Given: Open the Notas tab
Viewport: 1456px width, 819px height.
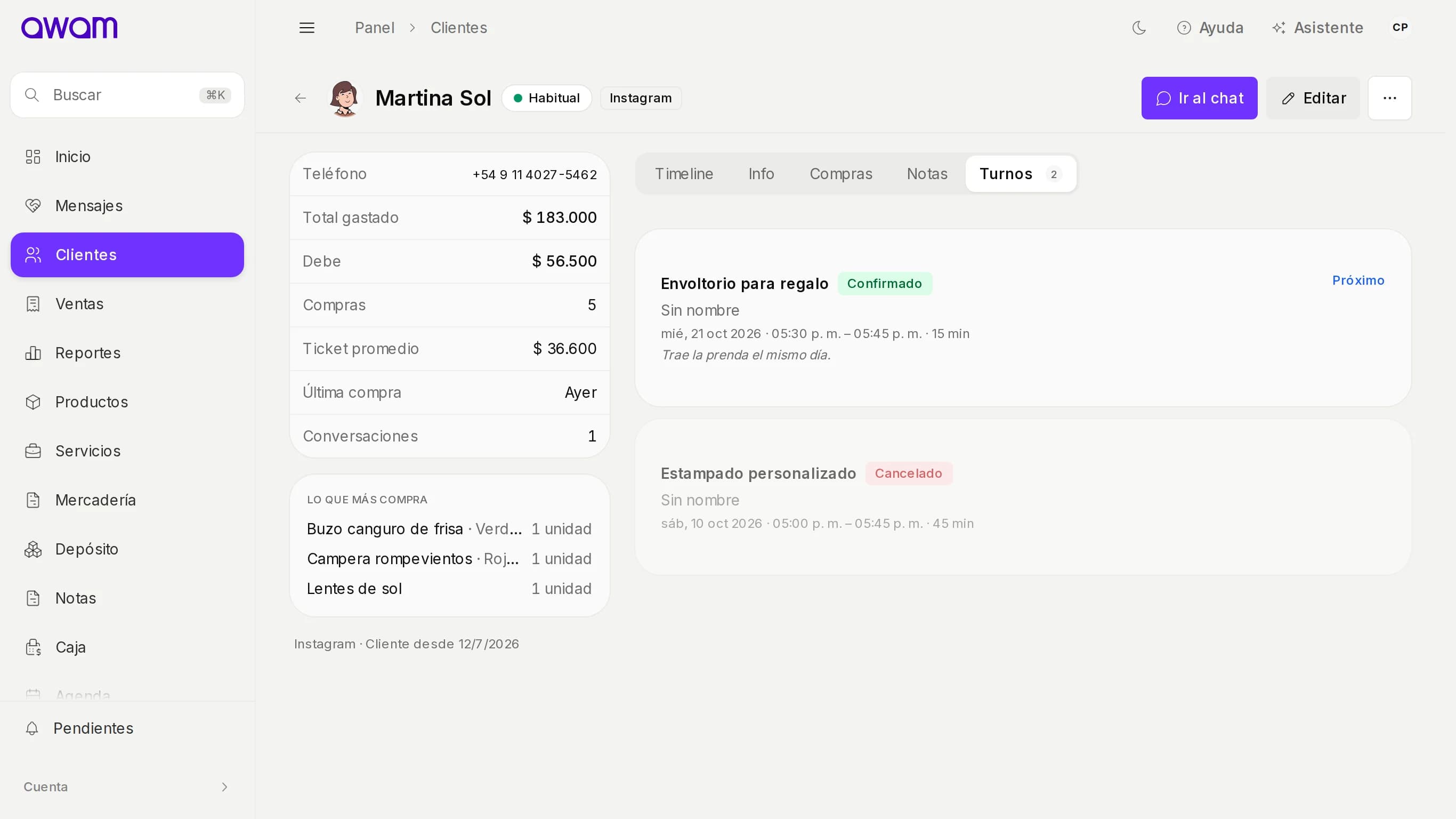Looking at the screenshot, I should coord(927,174).
